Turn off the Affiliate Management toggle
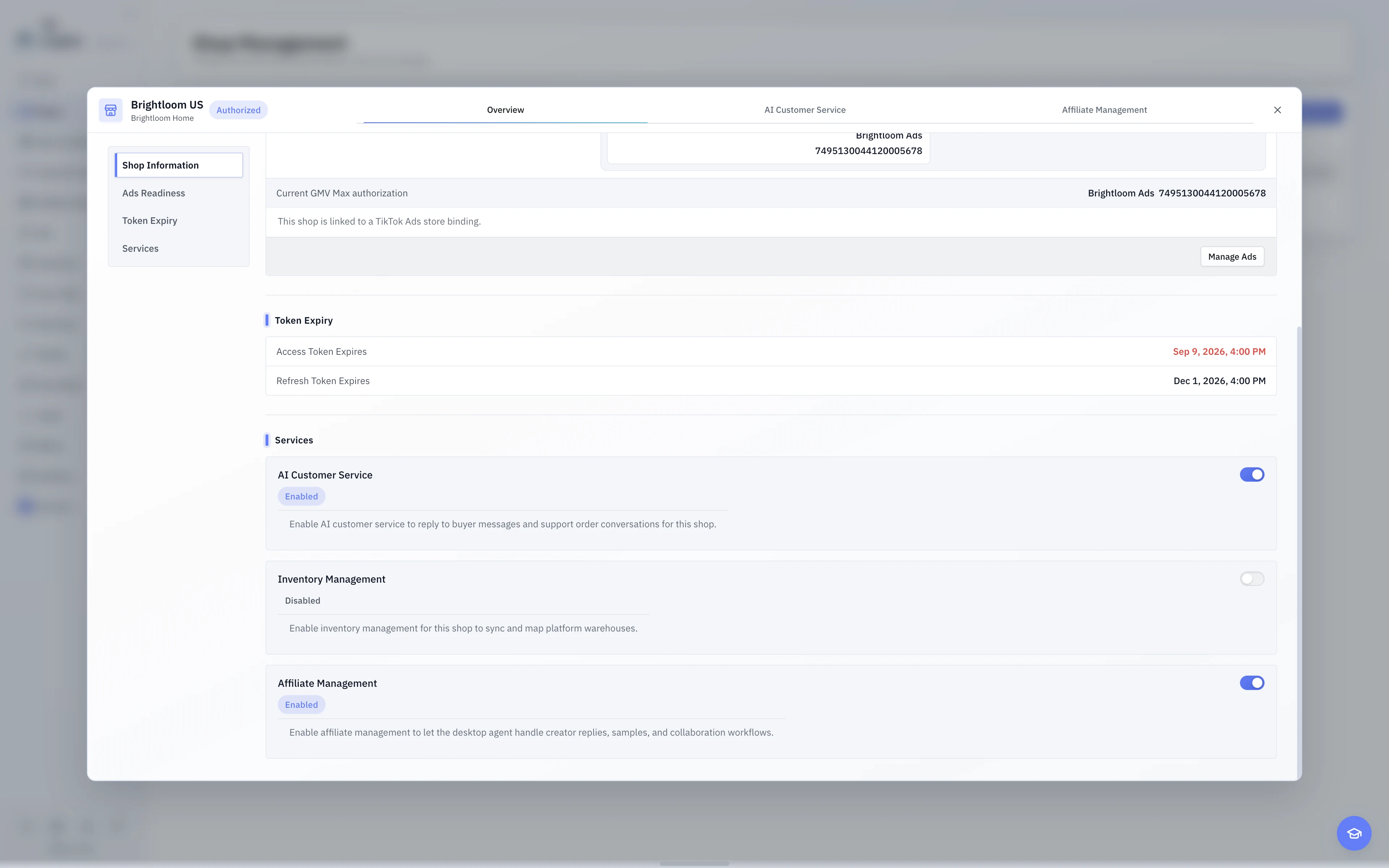This screenshot has height=868, width=1389. [1251, 683]
